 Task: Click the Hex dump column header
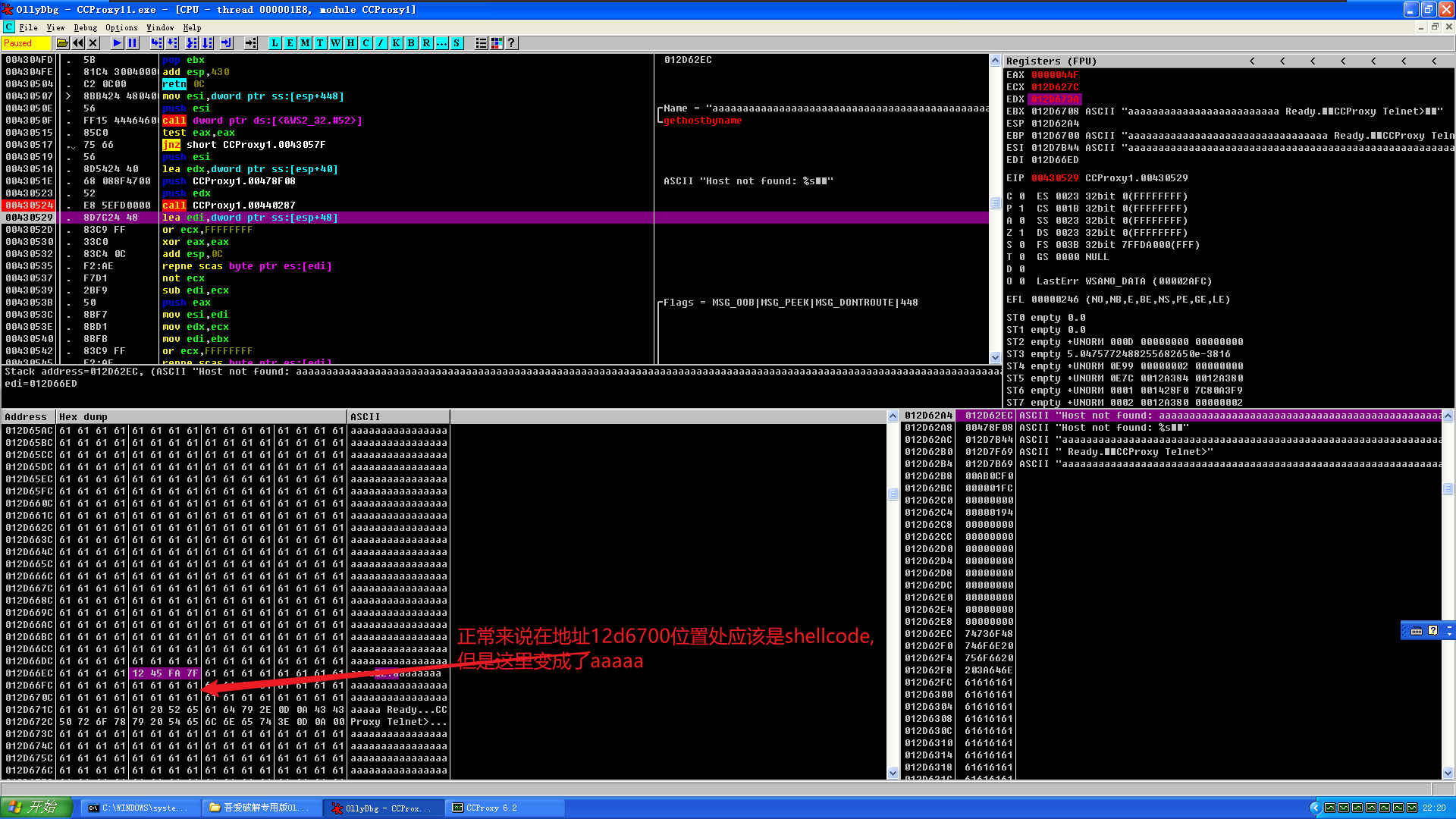click(x=201, y=416)
